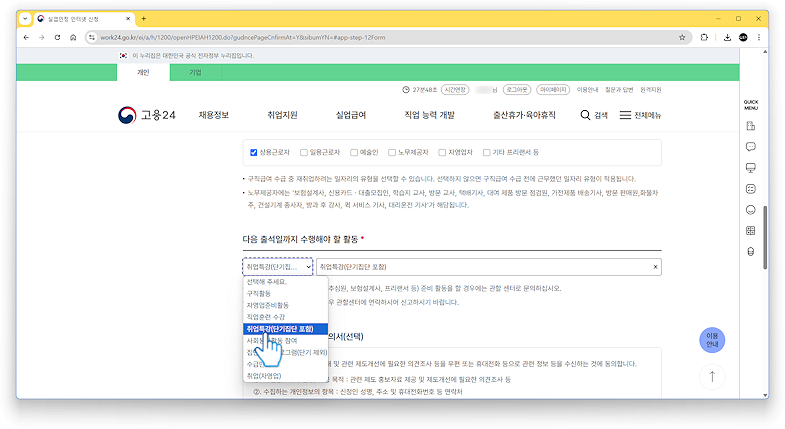Switch to the 기업 tab
The image size is (785, 429).
coord(195,73)
